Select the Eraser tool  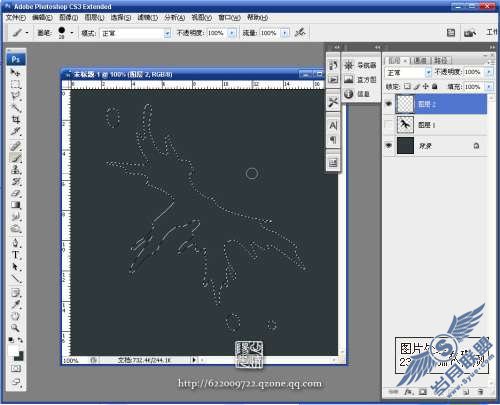coord(15,193)
